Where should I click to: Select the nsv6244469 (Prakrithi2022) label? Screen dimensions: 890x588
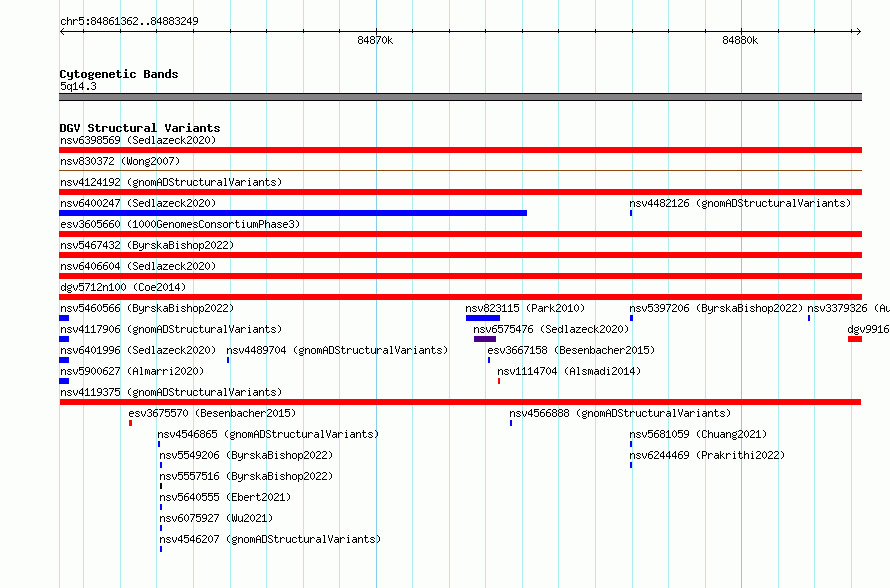[x=707, y=455]
